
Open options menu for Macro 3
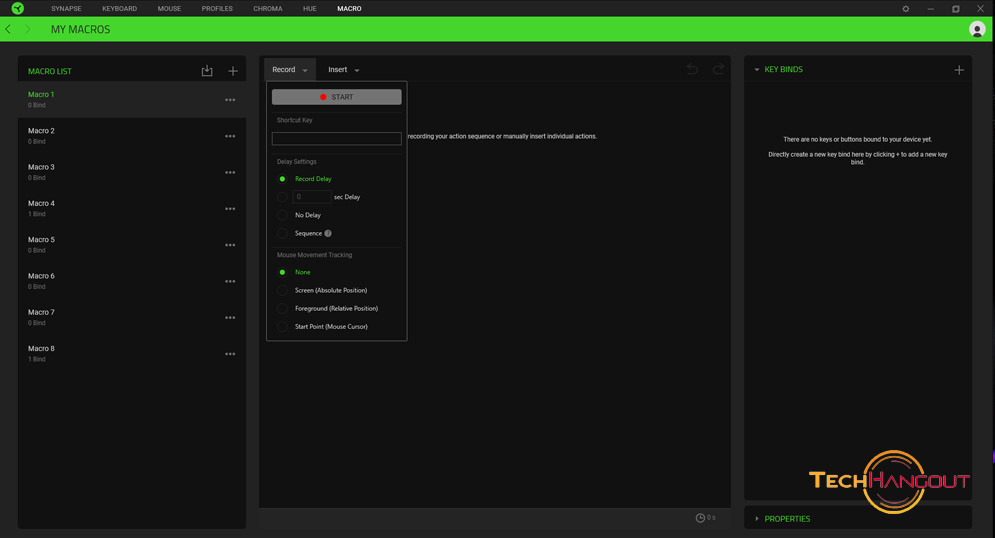(230, 172)
